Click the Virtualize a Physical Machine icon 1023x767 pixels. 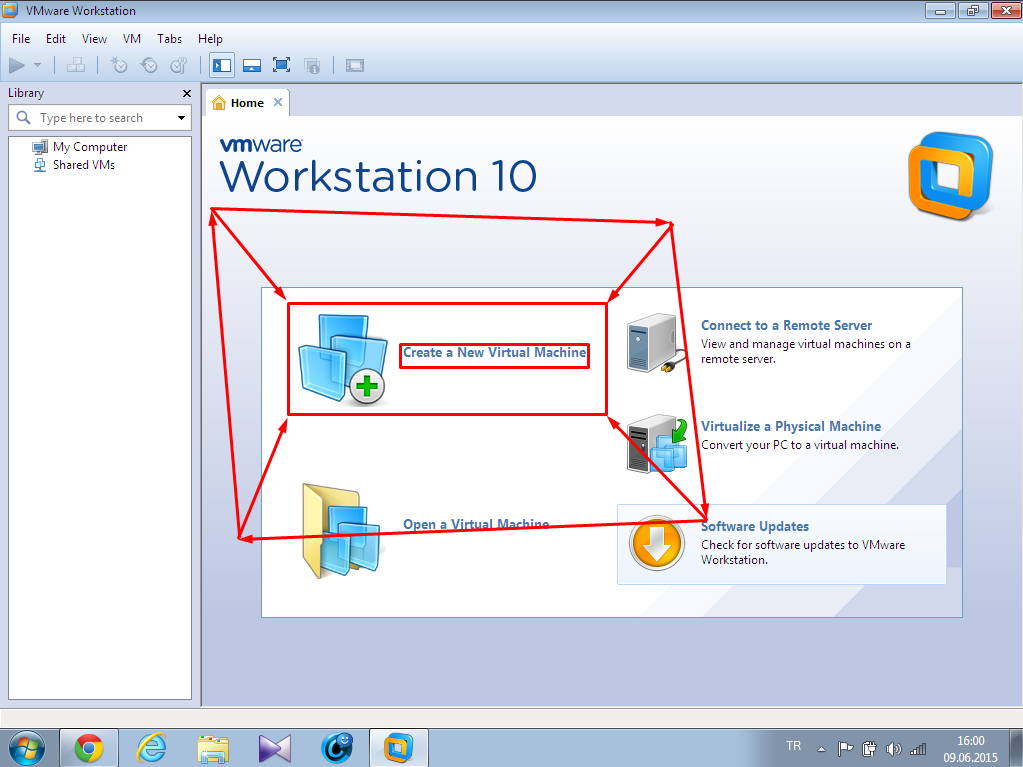pyautogui.click(x=657, y=444)
